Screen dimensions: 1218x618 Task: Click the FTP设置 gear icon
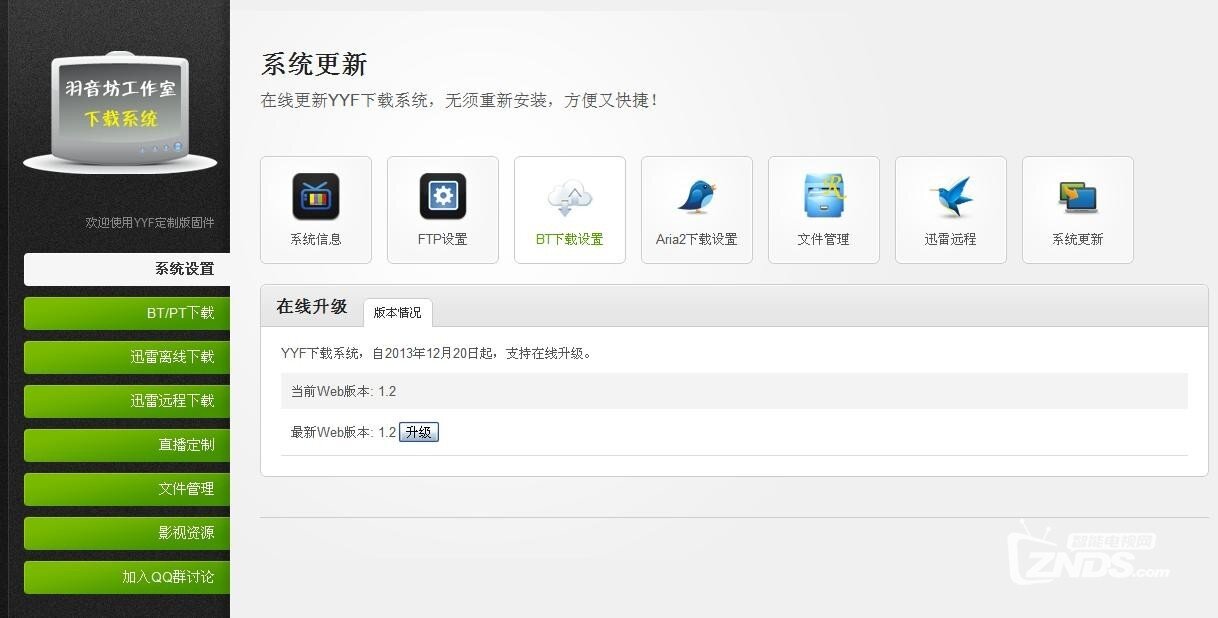click(x=442, y=197)
